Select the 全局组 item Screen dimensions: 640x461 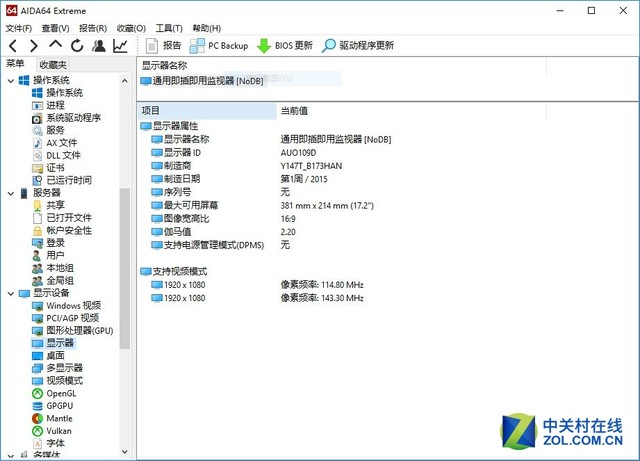(x=53, y=281)
